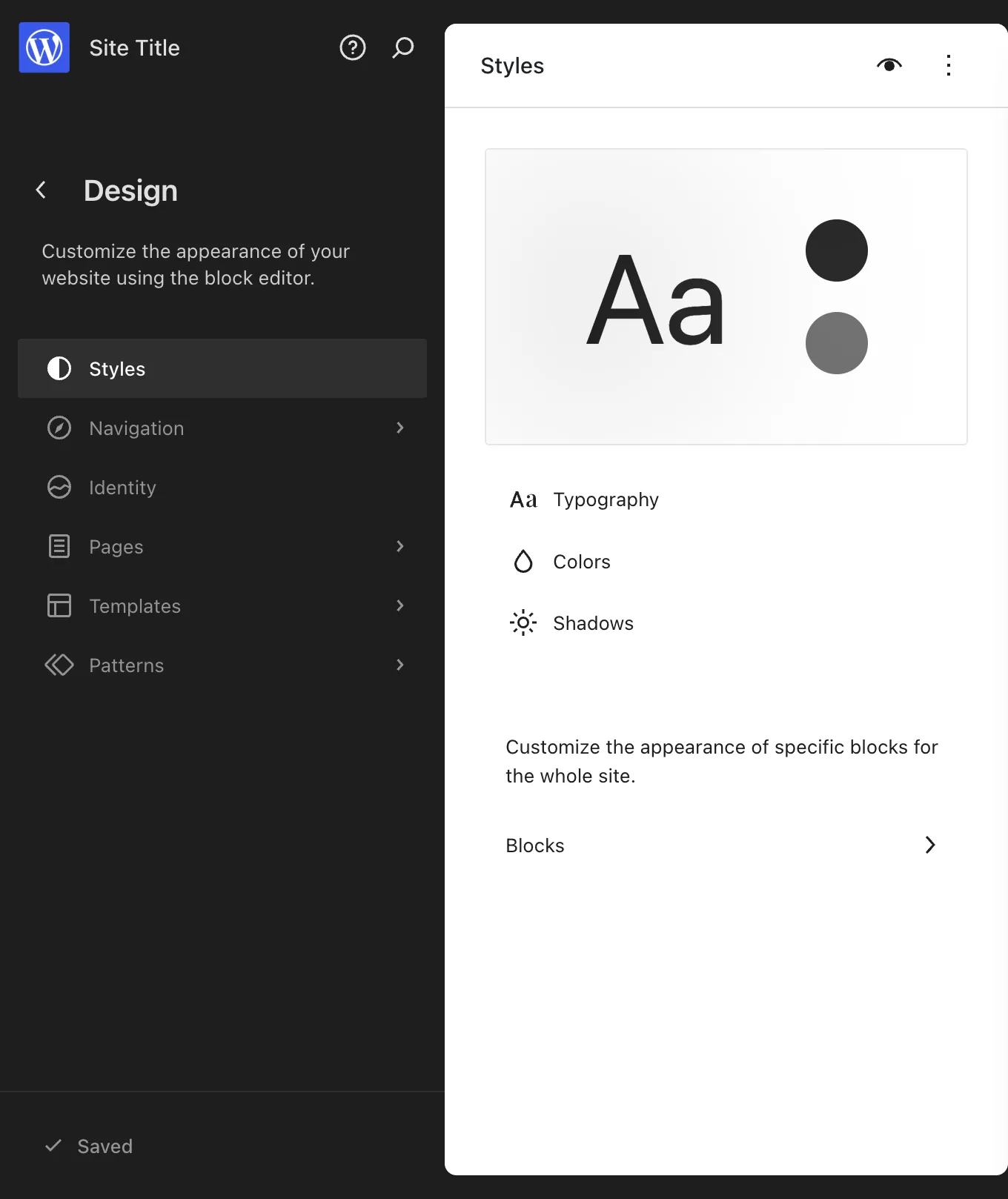
Task: Open the Styles three-dot options menu
Action: (x=949, y=65)
